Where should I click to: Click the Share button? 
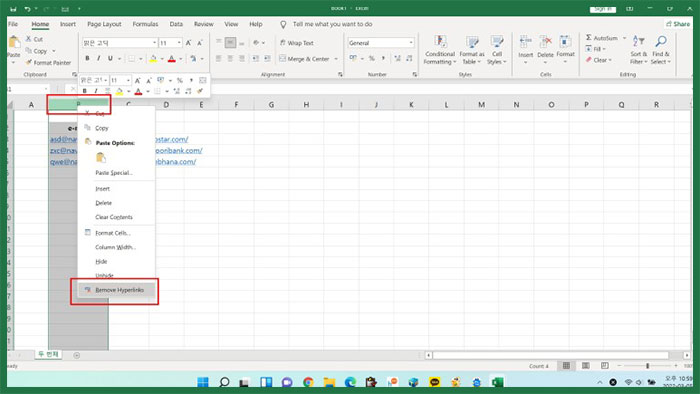[678, 24]
